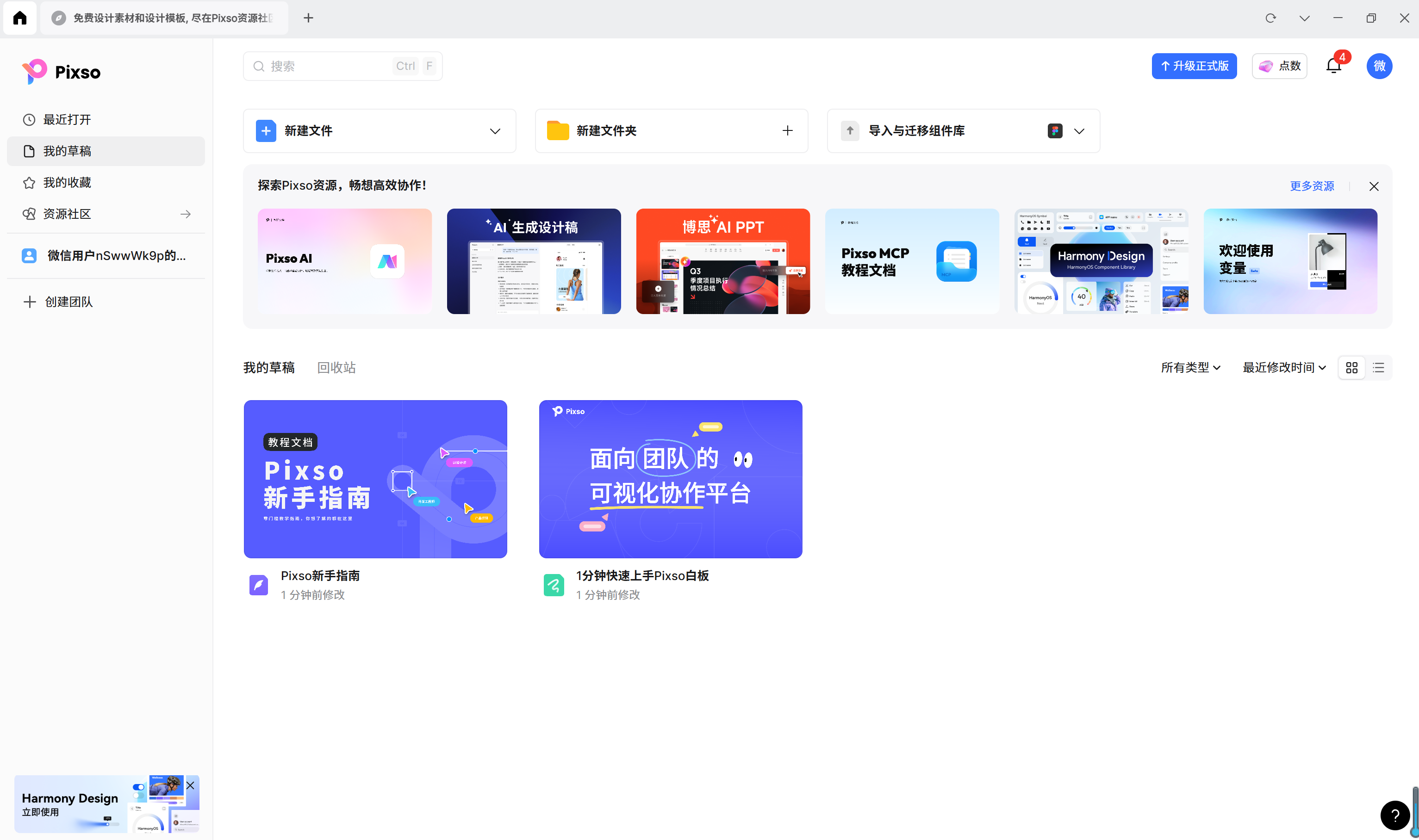Switch to 我的草稿 tab

tap(268, 368)
